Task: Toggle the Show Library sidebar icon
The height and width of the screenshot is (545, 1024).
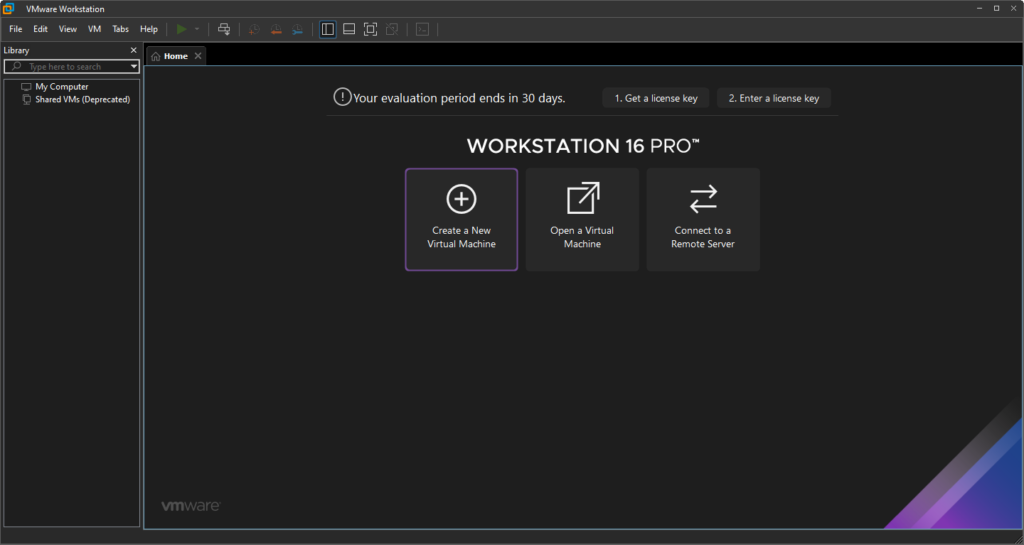Action: tap(328, 29)
